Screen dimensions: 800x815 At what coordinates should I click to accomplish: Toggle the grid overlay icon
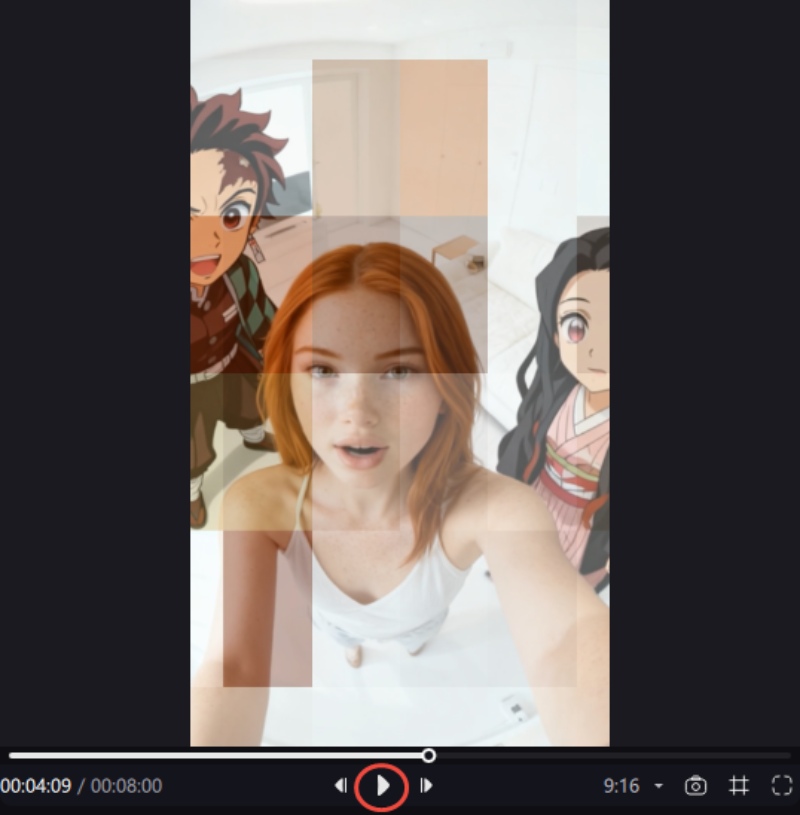(739, 786)
